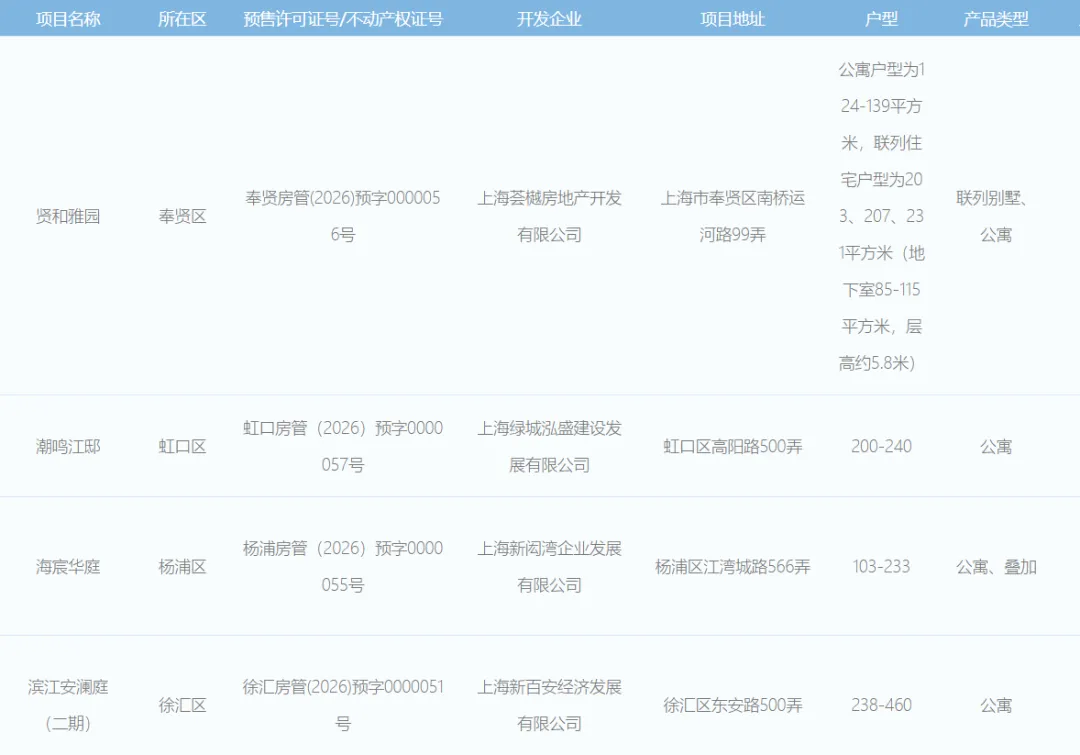Click the 项目名称 column header
Screen dimensions: 1080x755
(x=65, y=17)
